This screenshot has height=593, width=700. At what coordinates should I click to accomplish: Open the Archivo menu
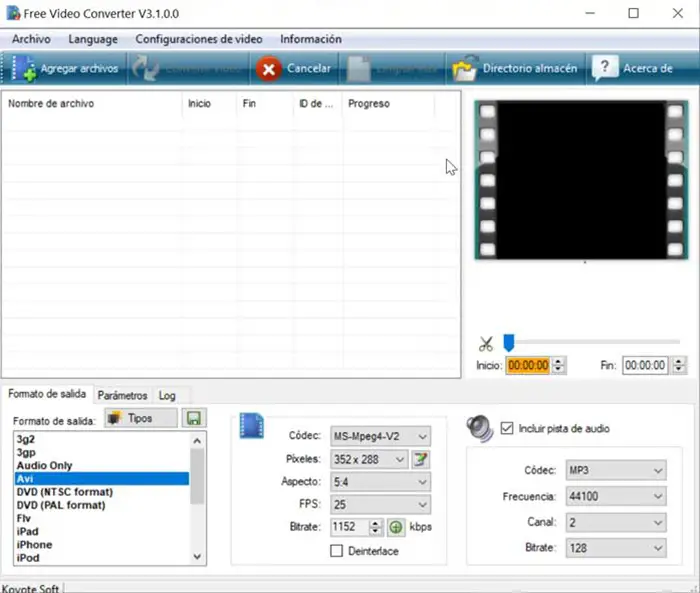tap(31, 39)
